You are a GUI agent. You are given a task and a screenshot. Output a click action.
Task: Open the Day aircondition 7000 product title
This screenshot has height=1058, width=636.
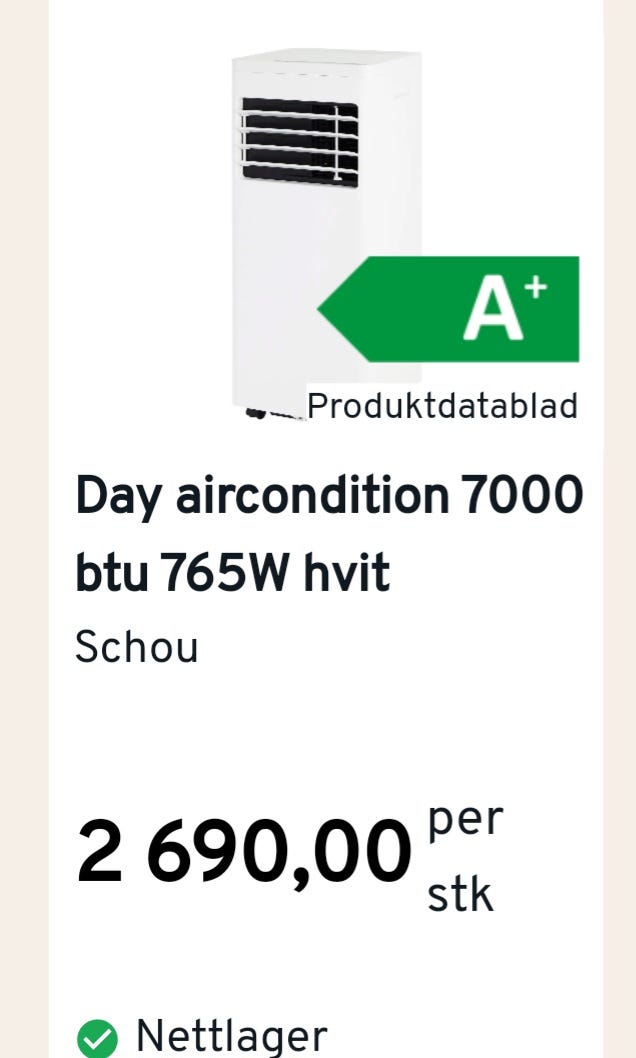328,495
